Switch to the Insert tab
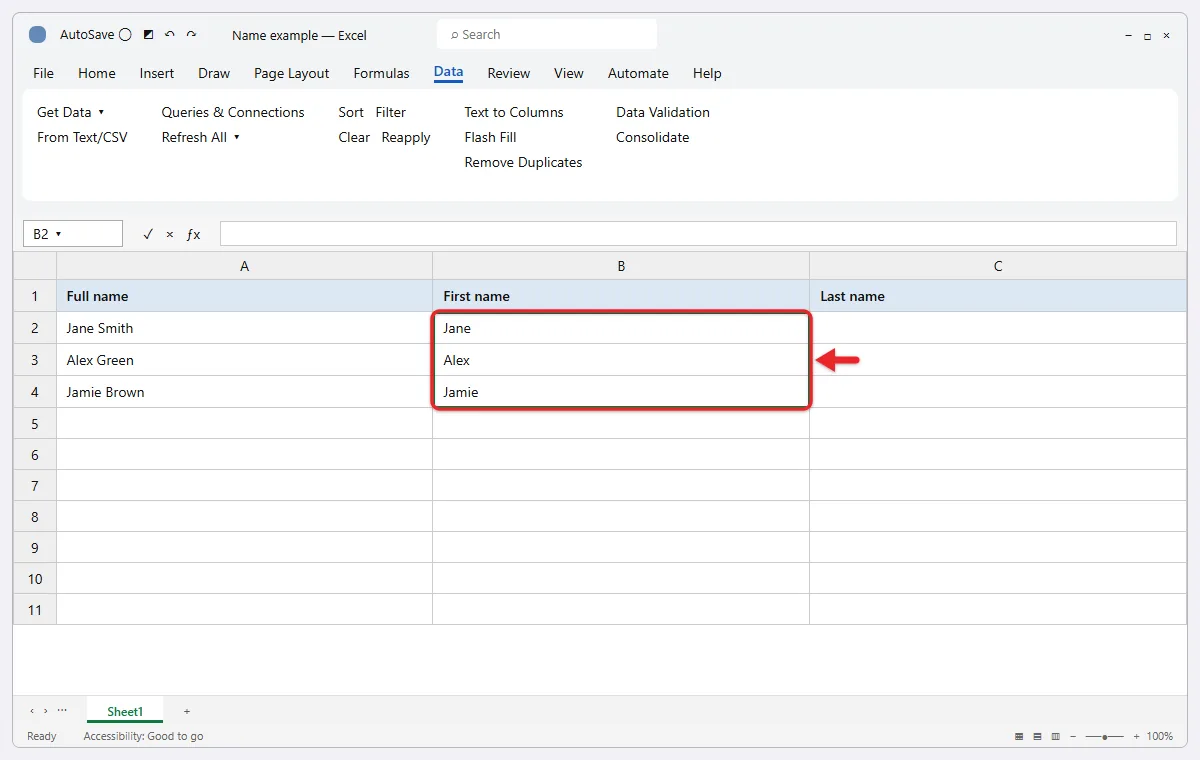 coord(157,73)
